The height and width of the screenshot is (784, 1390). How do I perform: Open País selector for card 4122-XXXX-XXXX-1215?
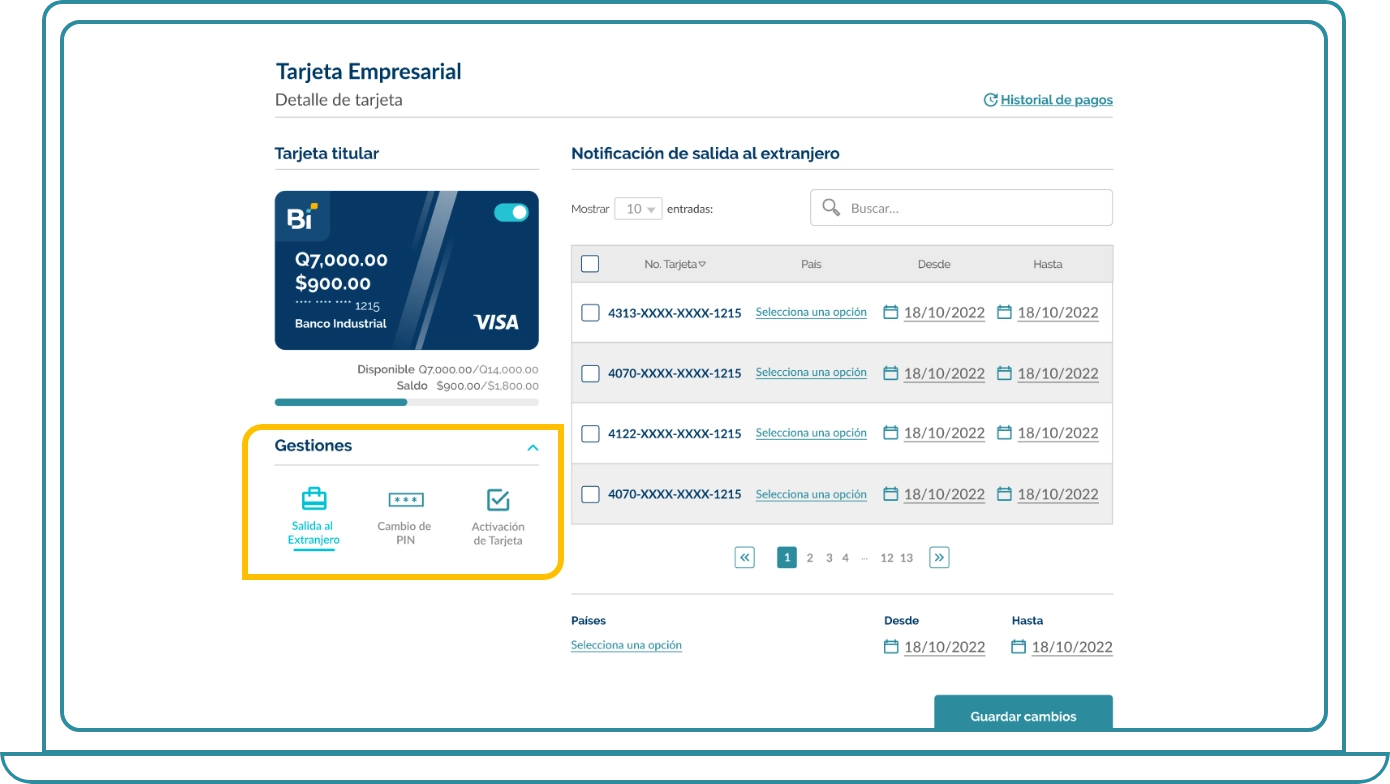click(x=811, y=433)
